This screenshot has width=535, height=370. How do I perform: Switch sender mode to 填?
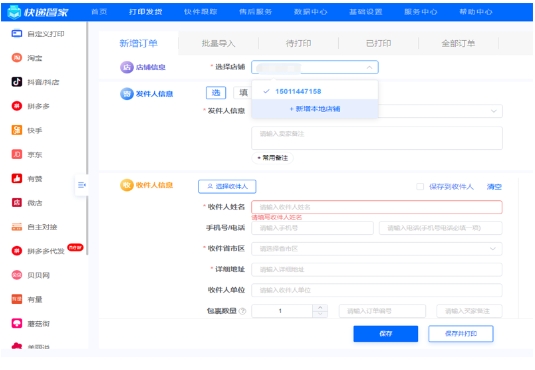click(x=243, y=92)
